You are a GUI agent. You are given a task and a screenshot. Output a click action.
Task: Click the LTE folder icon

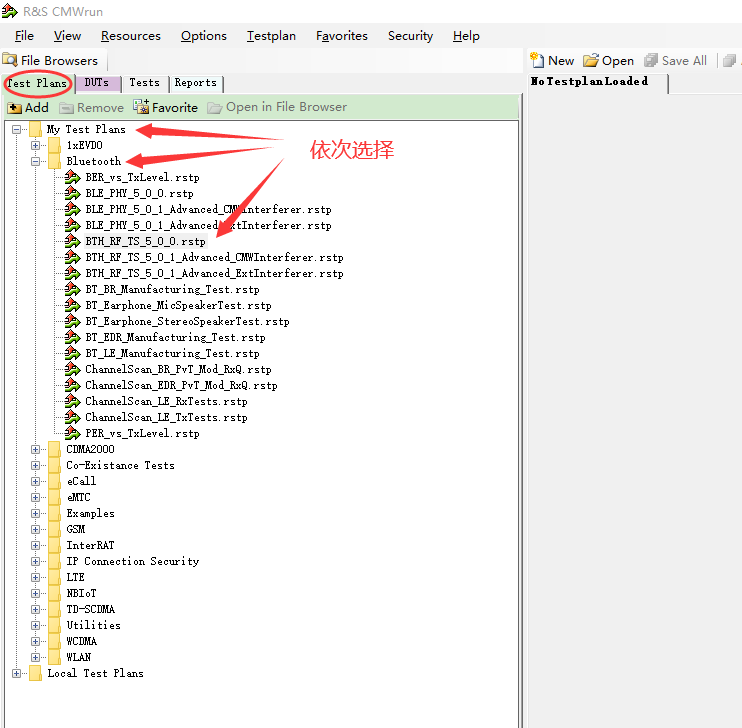54,577
